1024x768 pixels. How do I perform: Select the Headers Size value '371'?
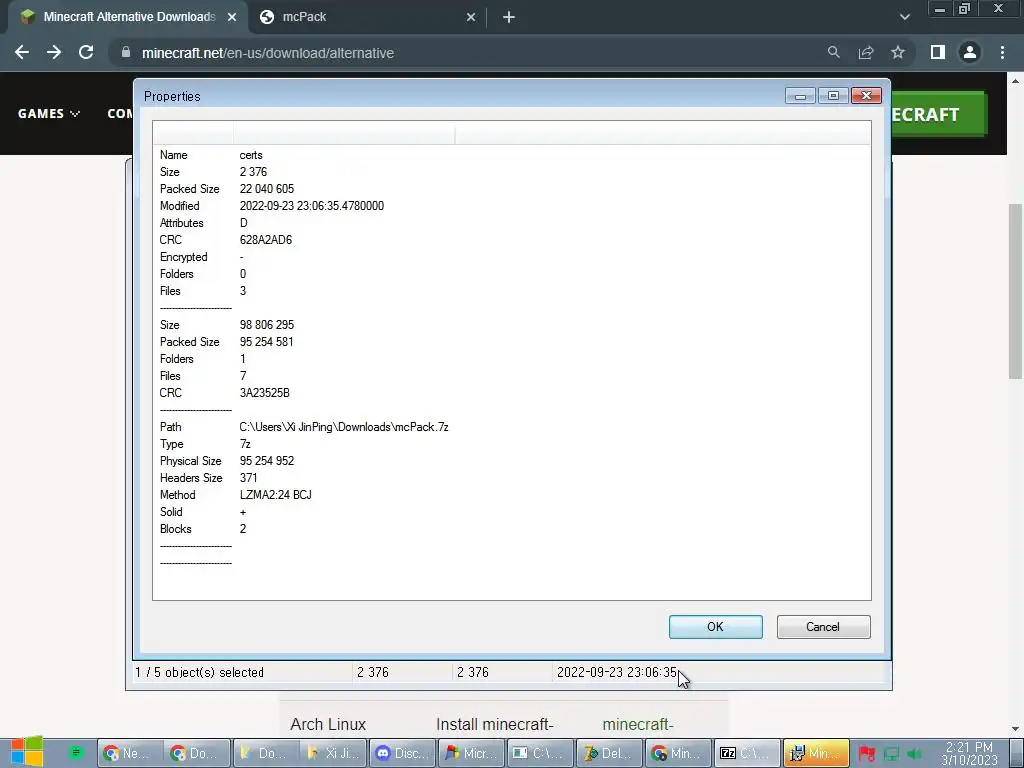[248, 477]
